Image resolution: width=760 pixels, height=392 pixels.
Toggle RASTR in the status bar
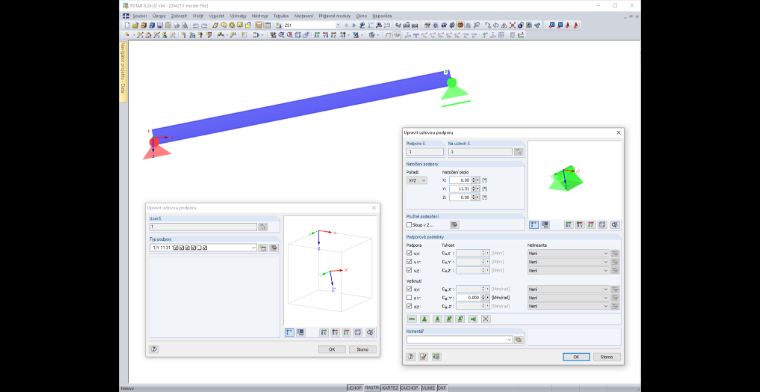(x=372, y=388)
